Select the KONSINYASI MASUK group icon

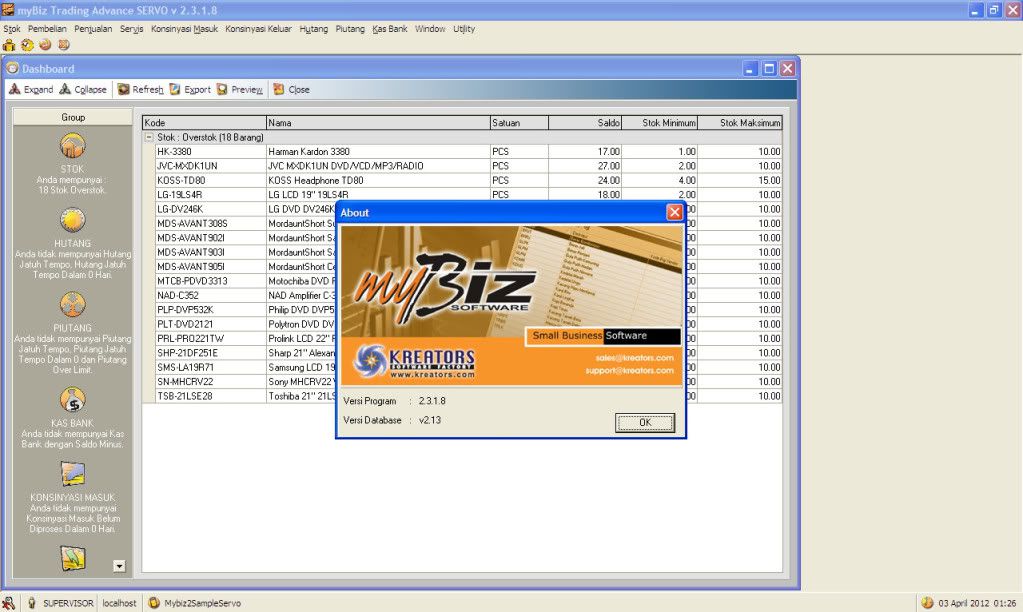(72, 474)
